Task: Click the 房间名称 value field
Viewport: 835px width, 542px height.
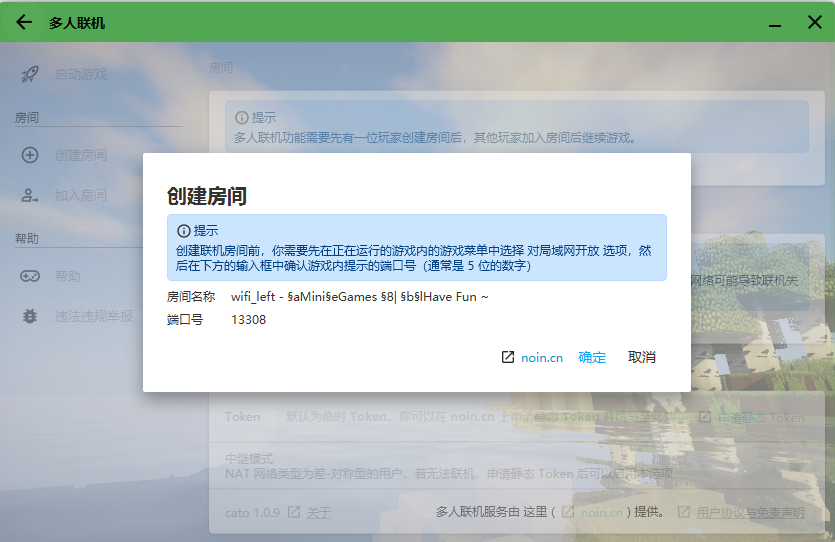Action: click(359, 297)
